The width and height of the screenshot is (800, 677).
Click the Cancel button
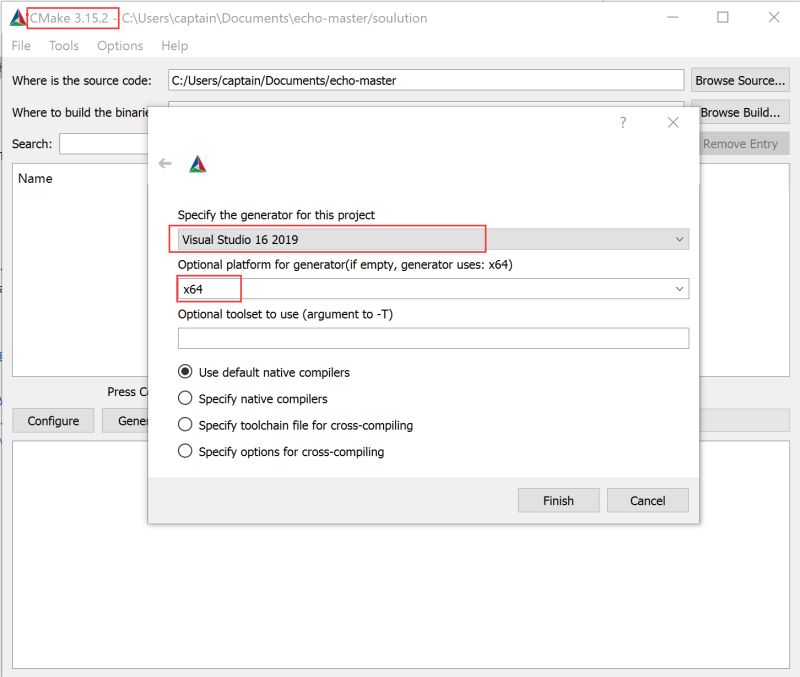click(647, 500)
